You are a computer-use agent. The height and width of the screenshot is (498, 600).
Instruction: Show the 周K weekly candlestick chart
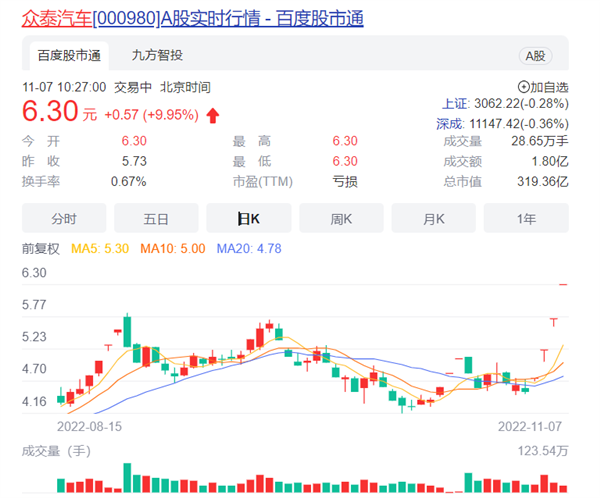point(341,218)
